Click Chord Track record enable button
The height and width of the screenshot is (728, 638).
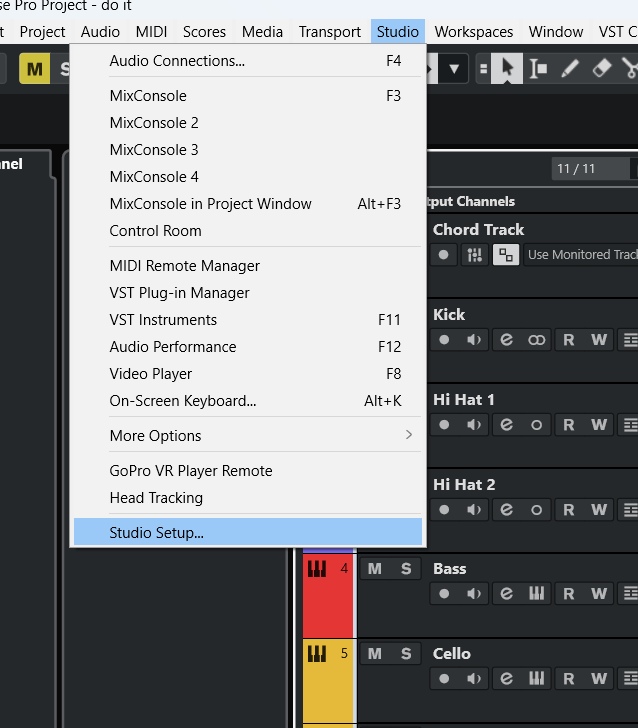[x=443, y=254]
